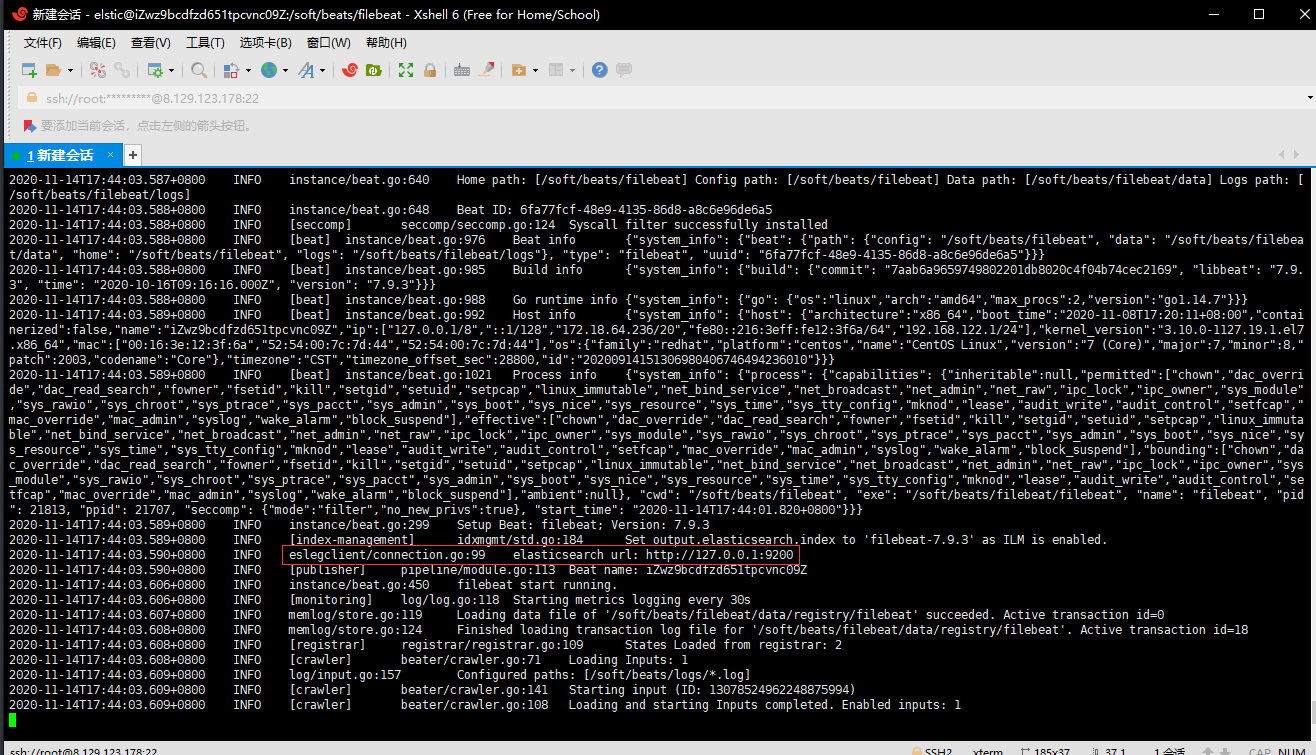Add a new tab with the plus button
The height and width of the screenshot is (755, 1316).
(x=132, y=155)
